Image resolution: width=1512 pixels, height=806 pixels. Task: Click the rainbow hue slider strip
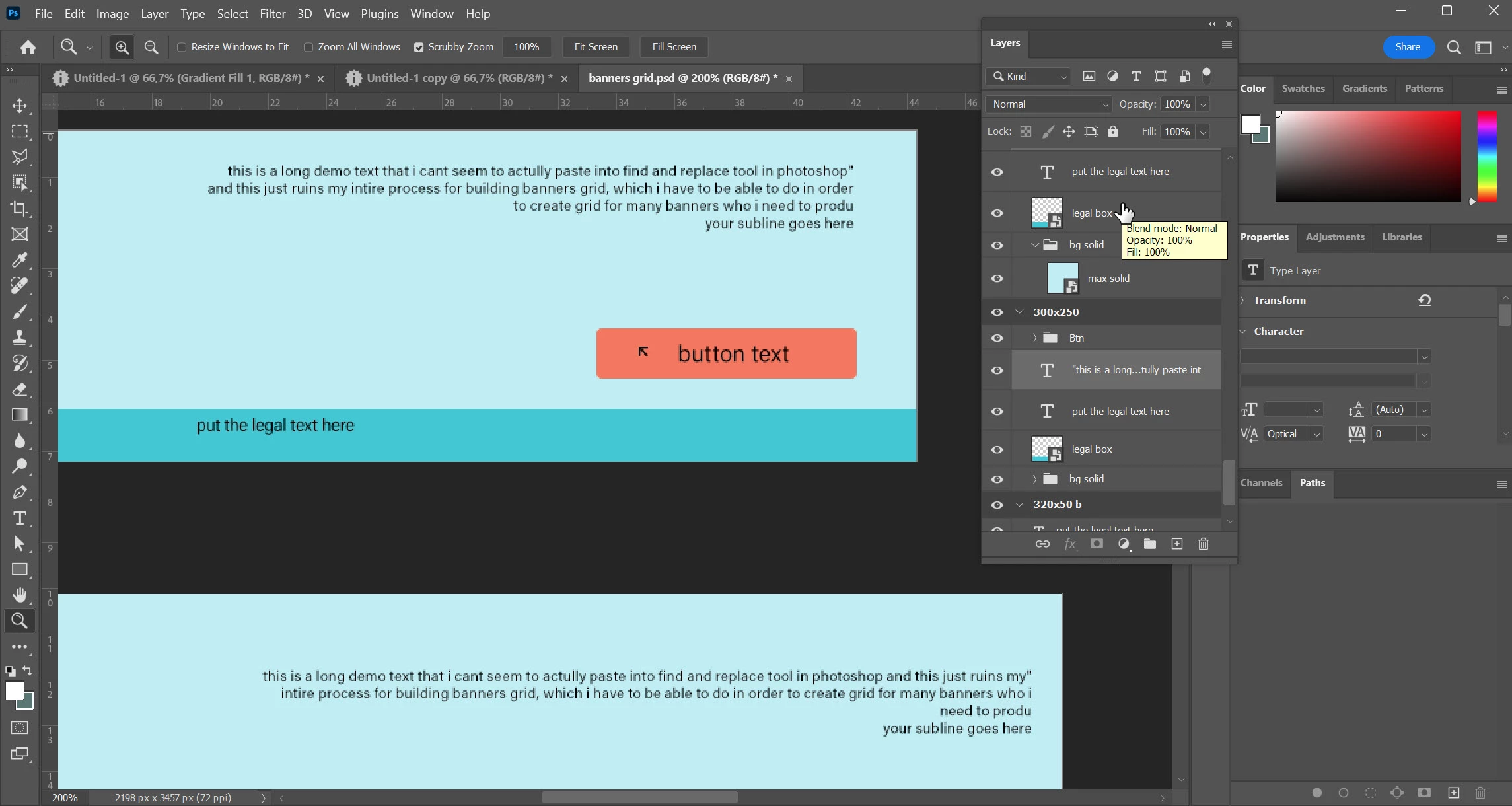point(1486,156)
